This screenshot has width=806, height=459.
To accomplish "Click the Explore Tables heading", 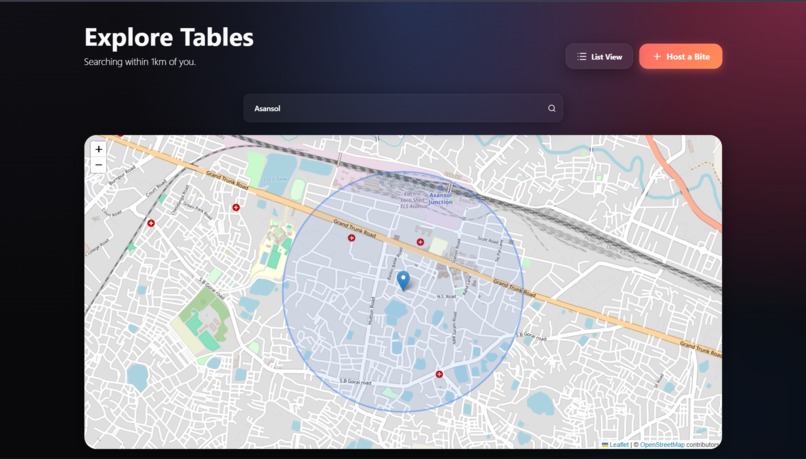I will [x=169, y=37].
